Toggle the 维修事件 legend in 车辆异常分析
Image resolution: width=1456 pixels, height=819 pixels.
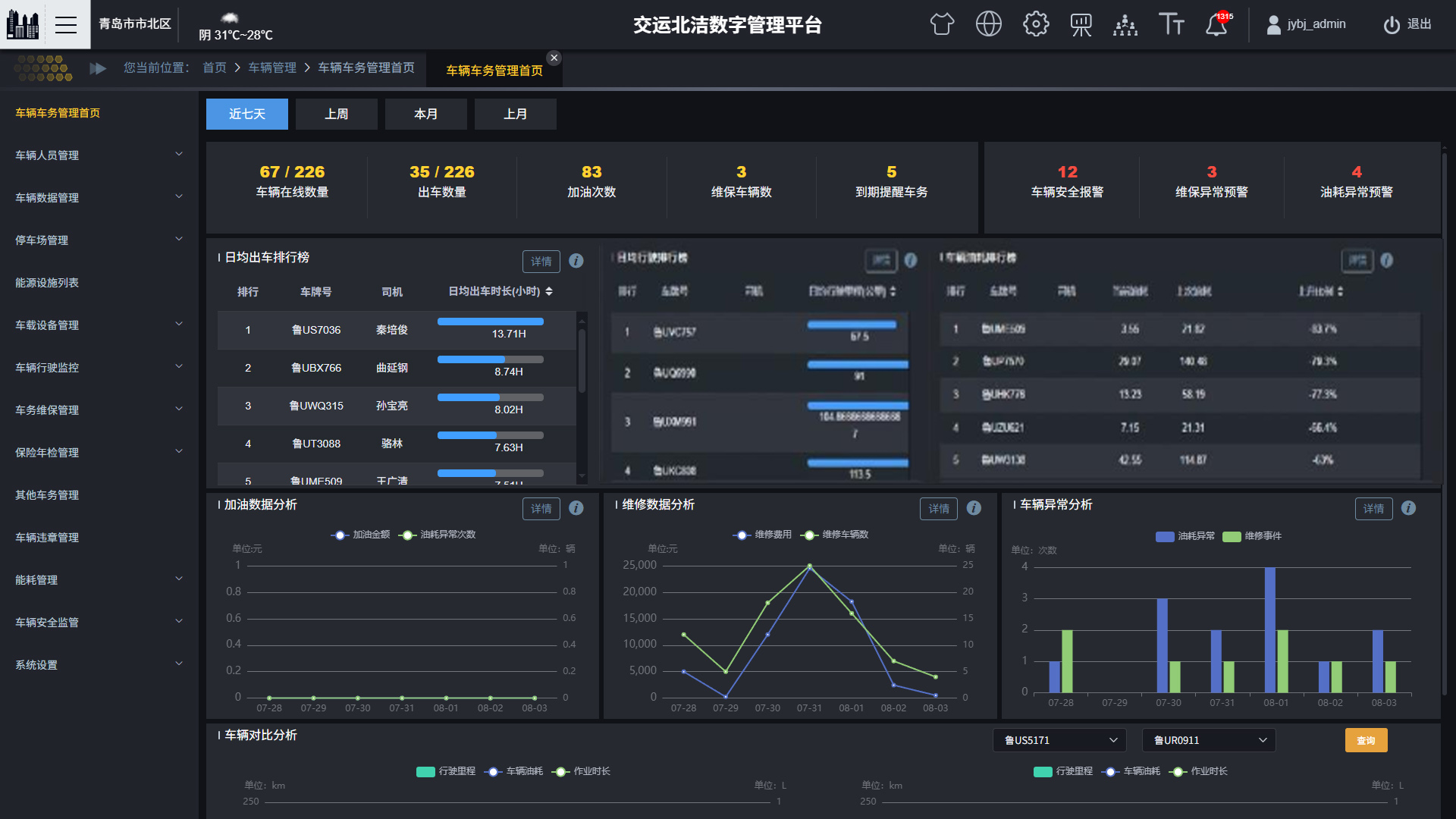coord(1262,536)
